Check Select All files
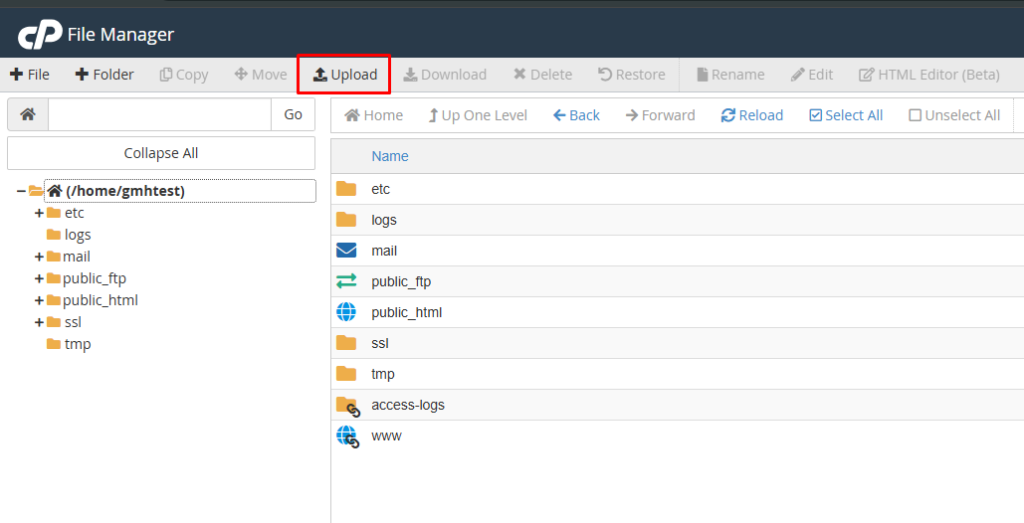 point(846,115)
